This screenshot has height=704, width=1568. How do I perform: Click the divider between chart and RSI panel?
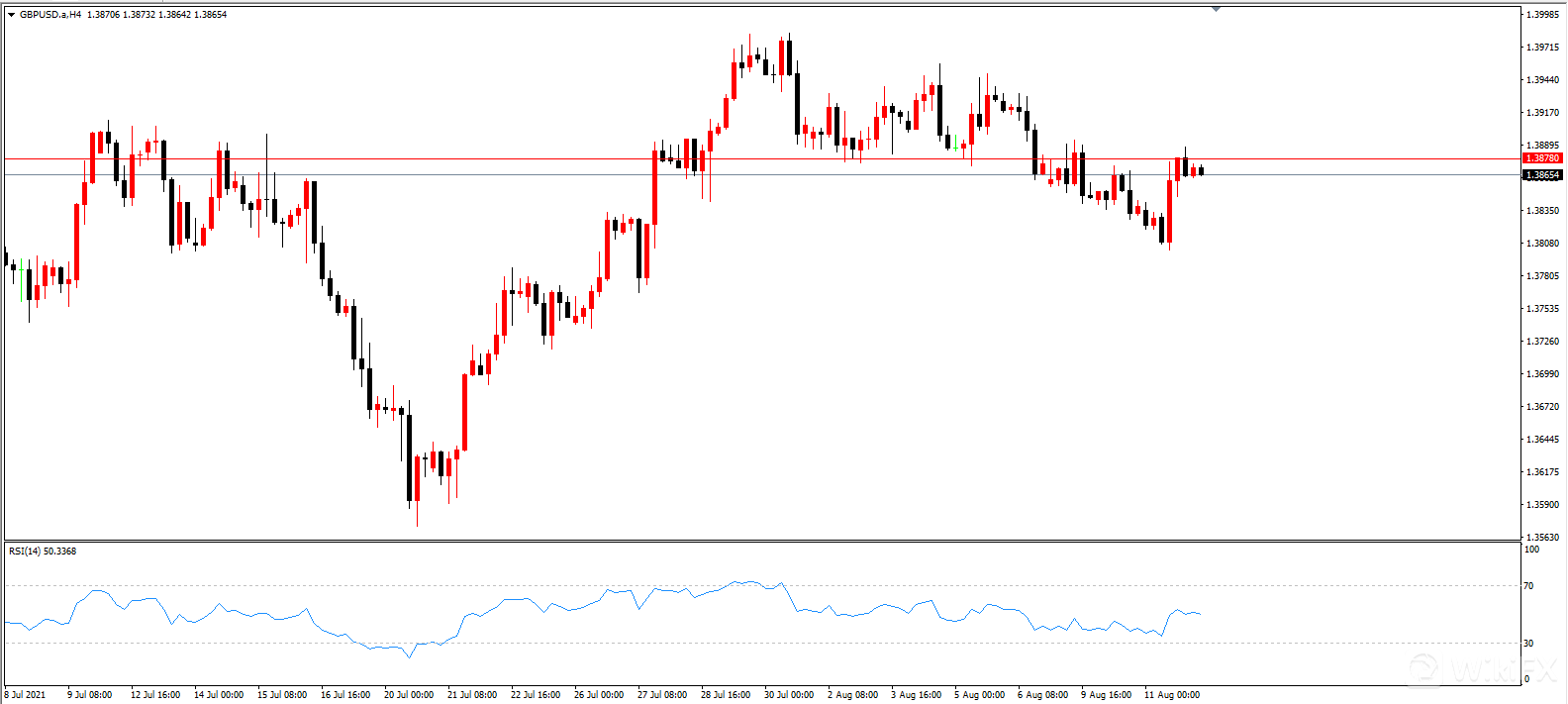pyautogui.click(x=760, y=541)
